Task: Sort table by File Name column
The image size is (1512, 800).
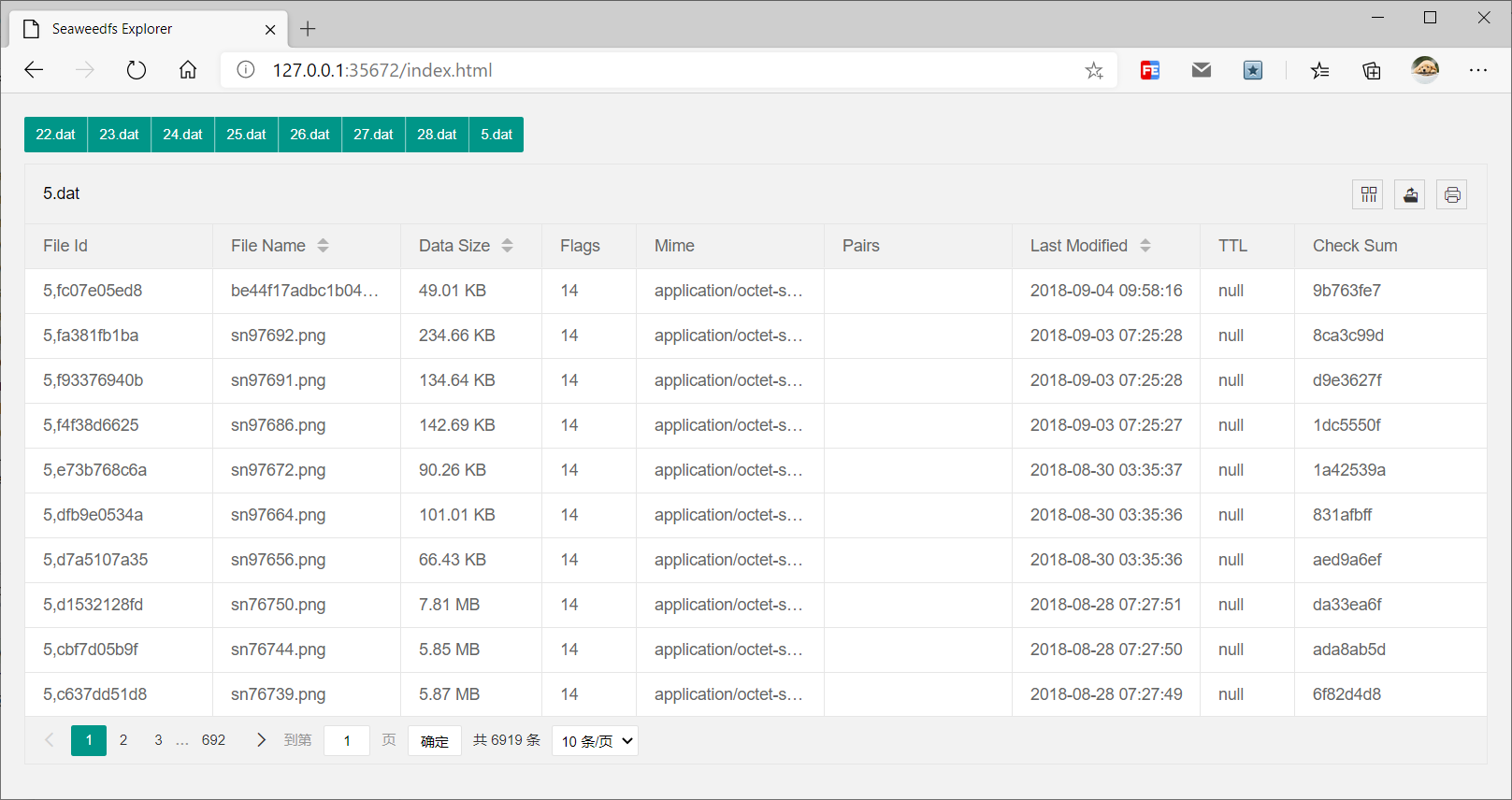Action: [324, 246]
